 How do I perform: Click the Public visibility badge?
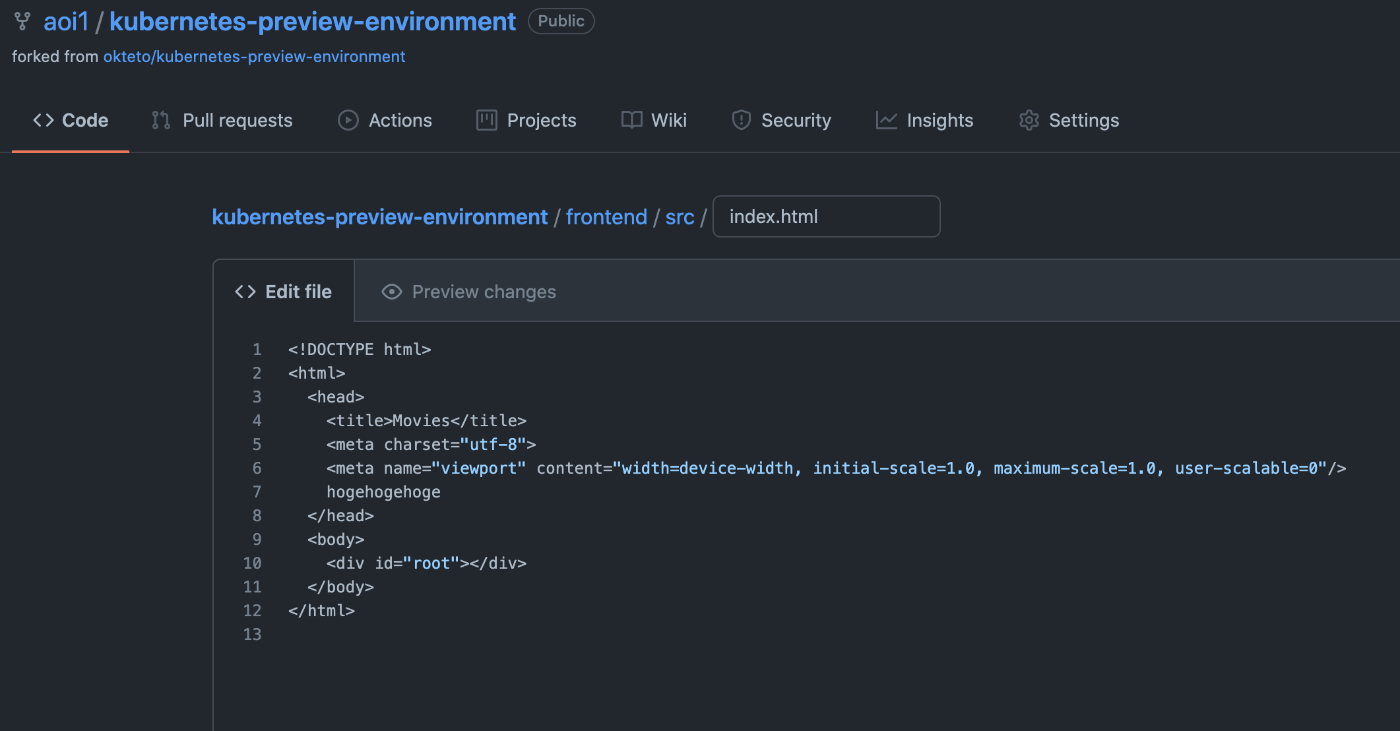(x=561, y=21)
